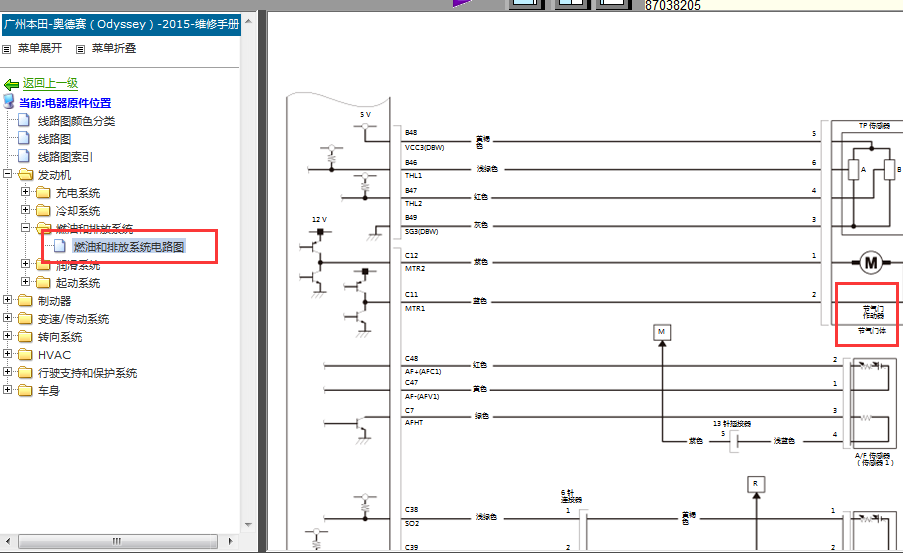
Task: Click the folder icon for 车身
Action: (x=25, y=390)
